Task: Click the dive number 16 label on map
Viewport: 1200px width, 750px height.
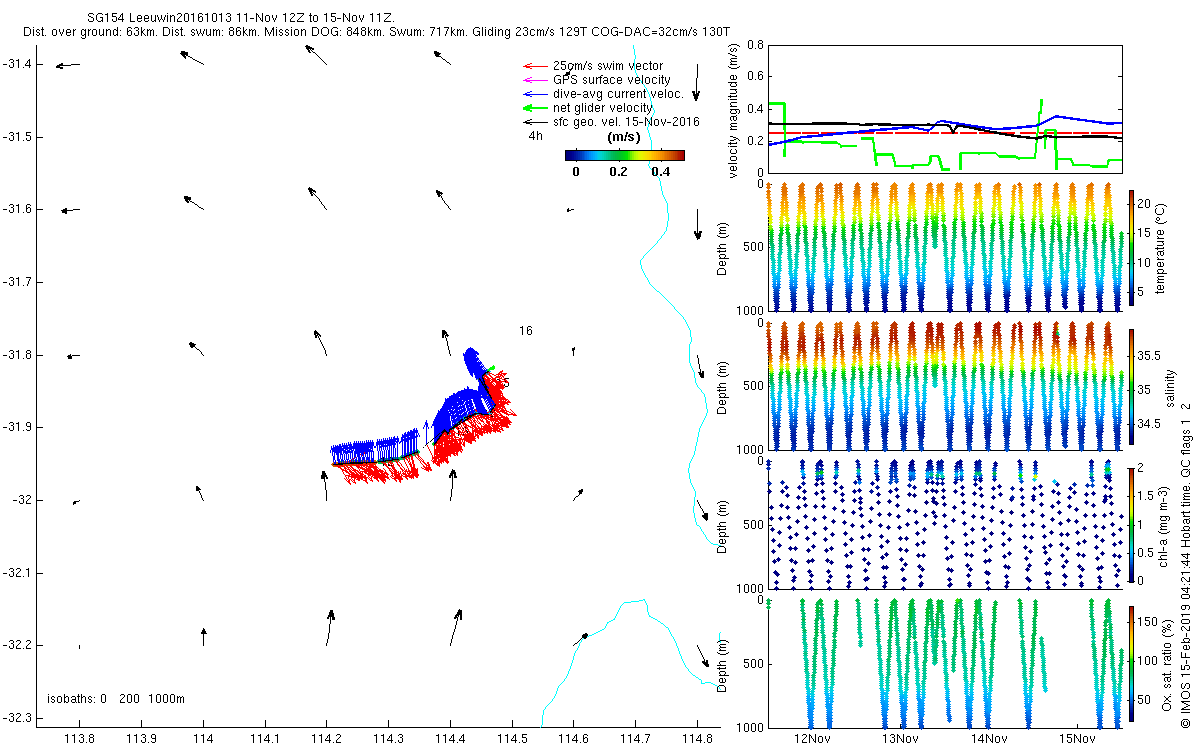Action: [525, 330]
